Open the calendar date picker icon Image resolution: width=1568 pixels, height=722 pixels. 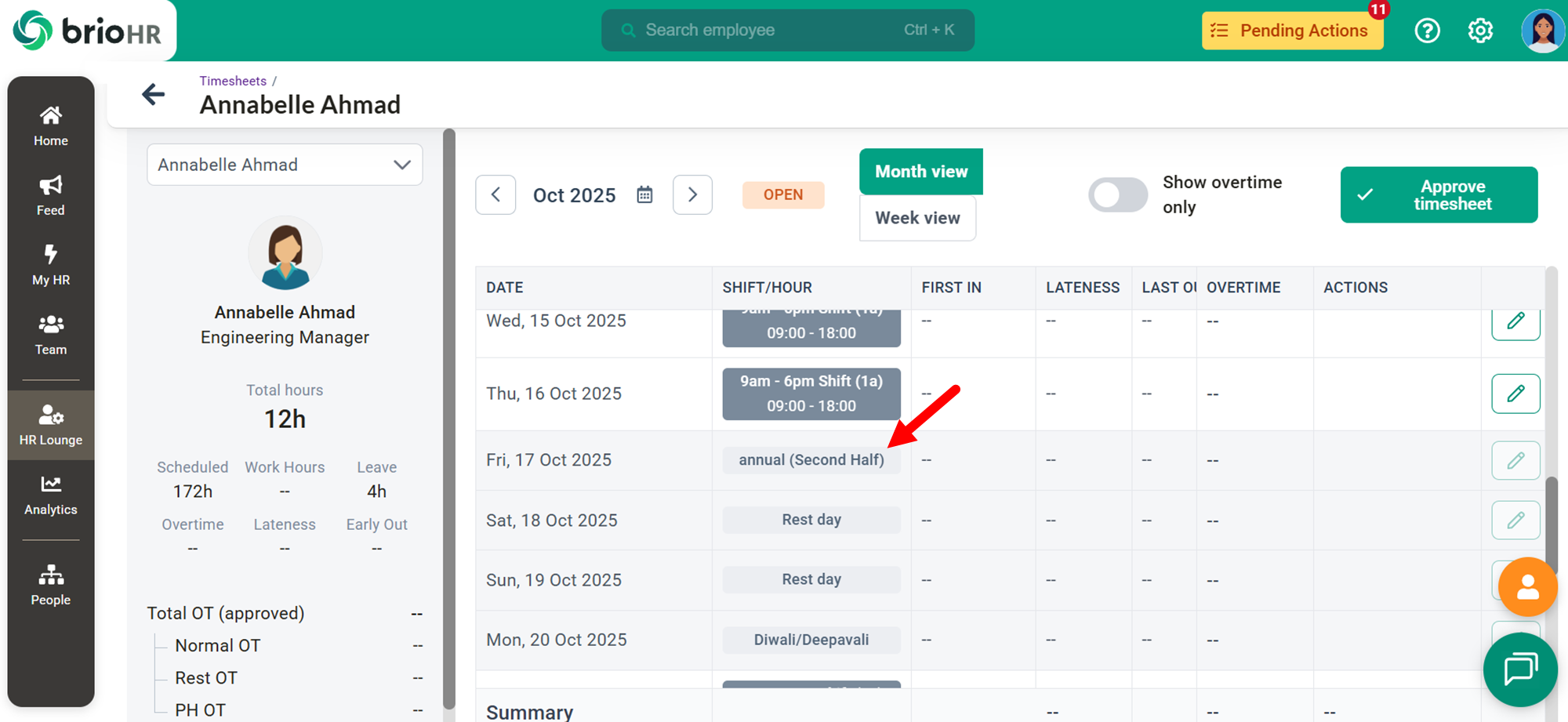tap(644, 195)
